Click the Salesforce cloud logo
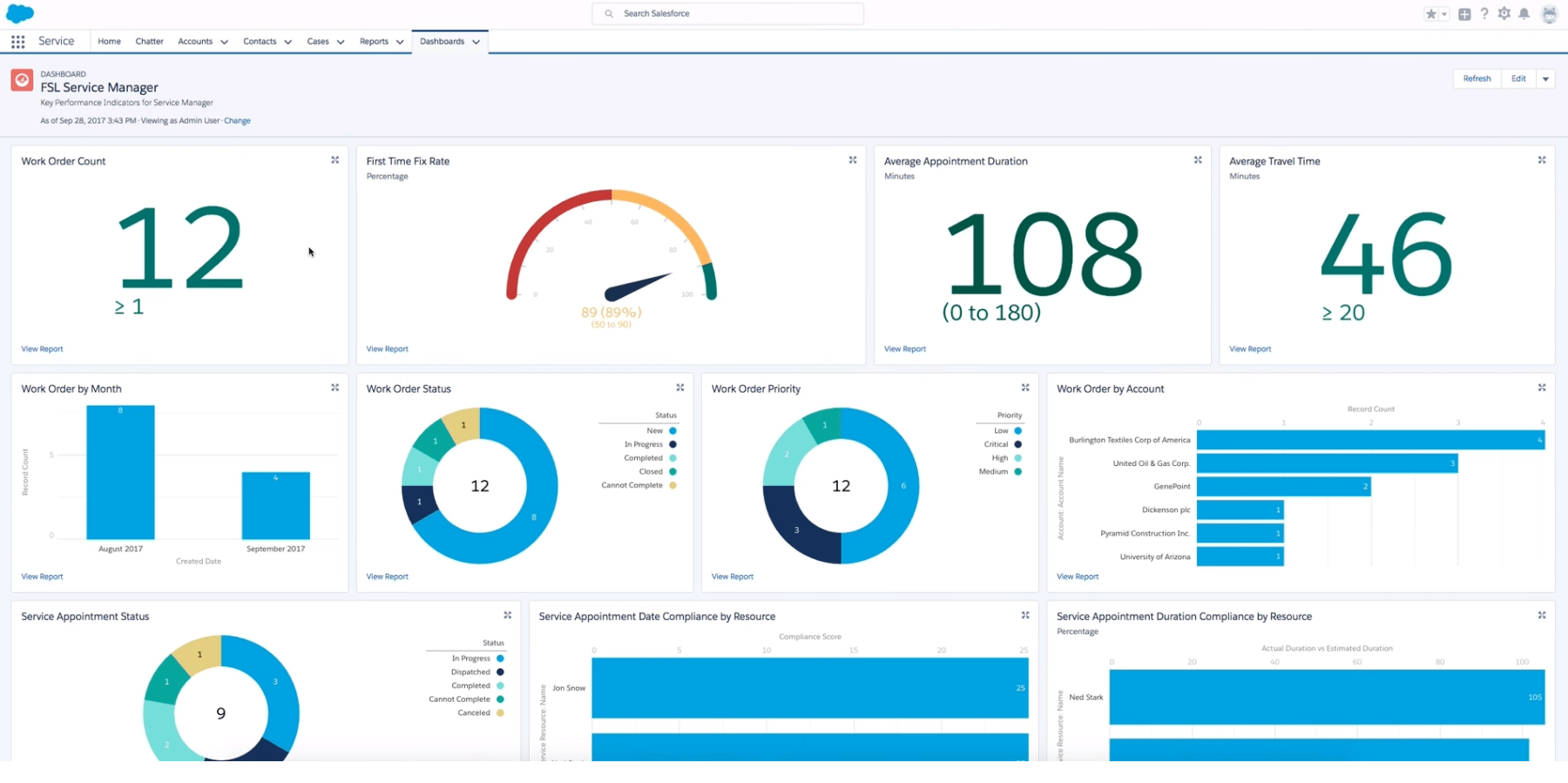This screenshot has height=783, width=1568. tap(20, 13)
